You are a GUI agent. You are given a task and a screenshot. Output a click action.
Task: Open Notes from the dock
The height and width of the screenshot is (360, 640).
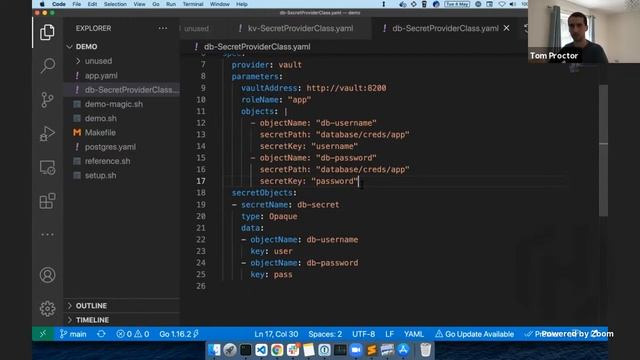(309, 350)
